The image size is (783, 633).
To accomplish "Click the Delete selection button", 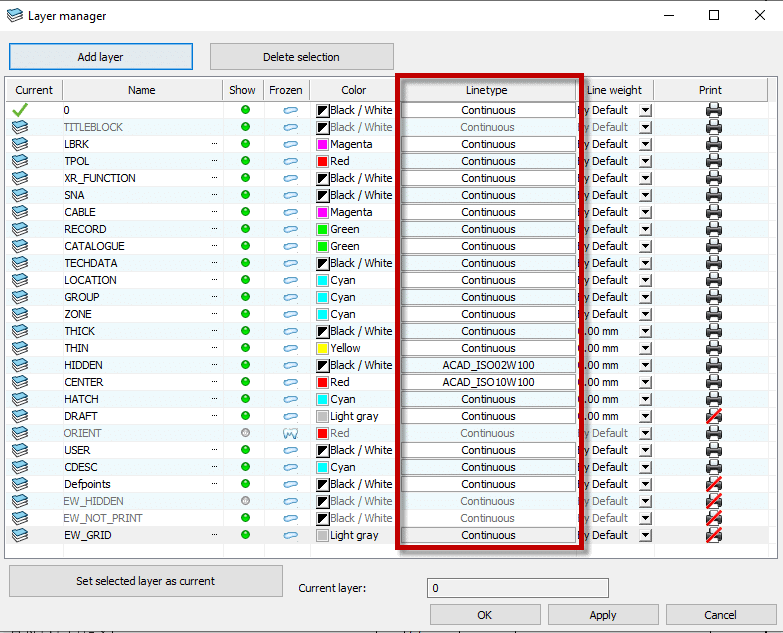I will tap(301, 56).
